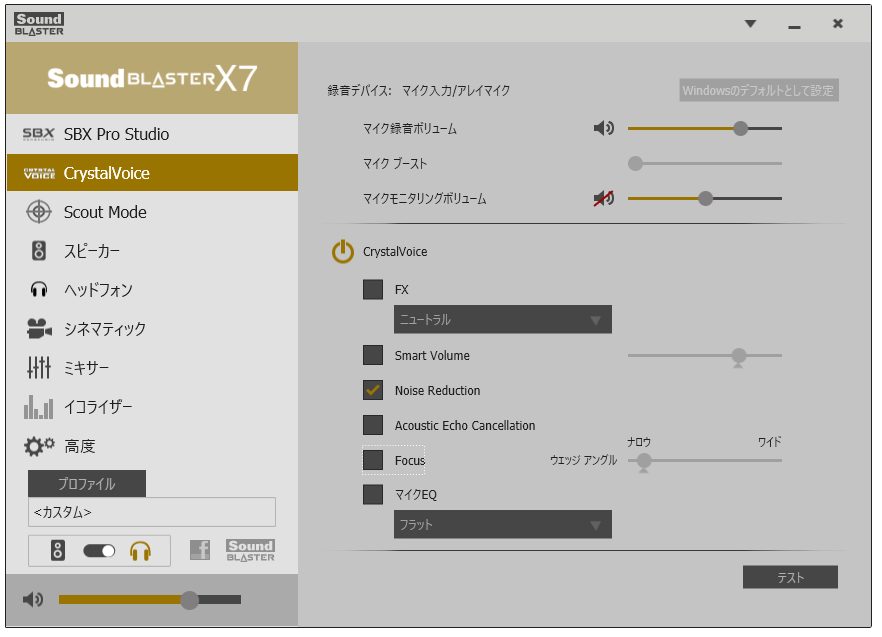Select the CrystalVoice section
Viewport: 882px width, 637px height.
pyautogui.click(x=152, y=173)
